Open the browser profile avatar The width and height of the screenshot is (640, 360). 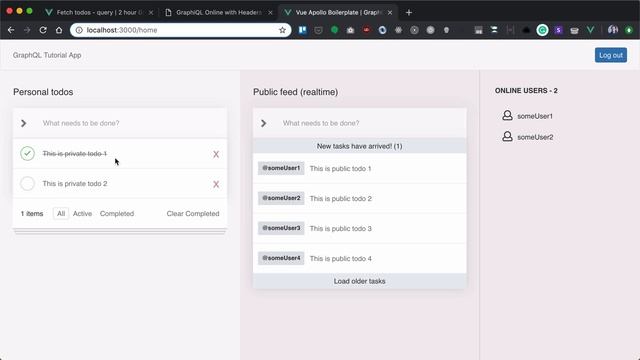coord(613,30)
